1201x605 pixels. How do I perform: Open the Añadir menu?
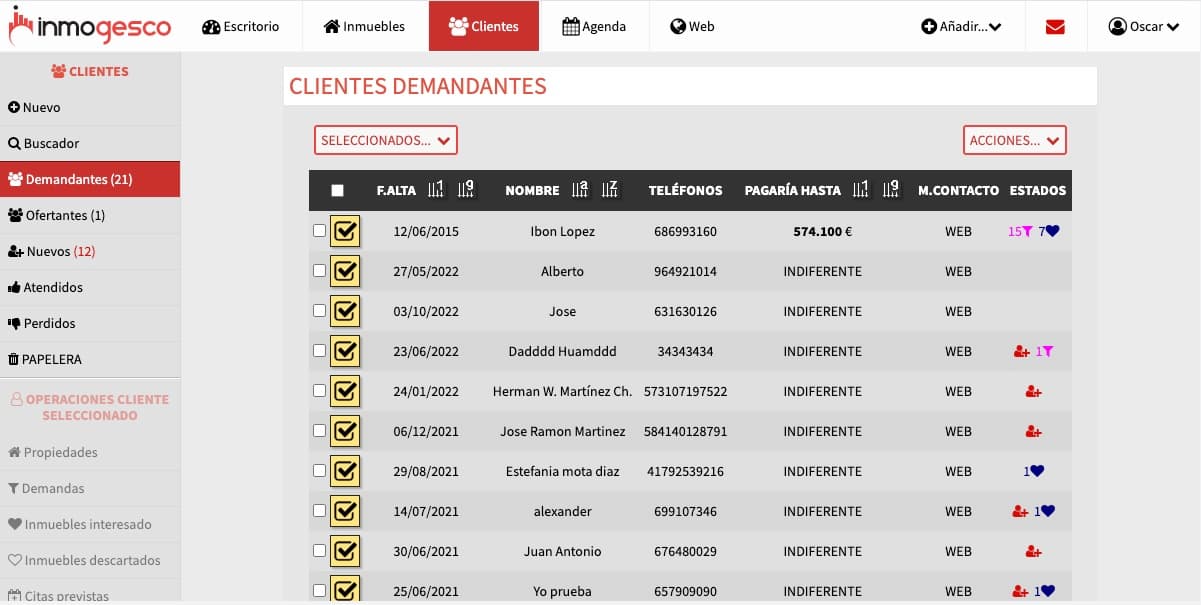[960, 27]
